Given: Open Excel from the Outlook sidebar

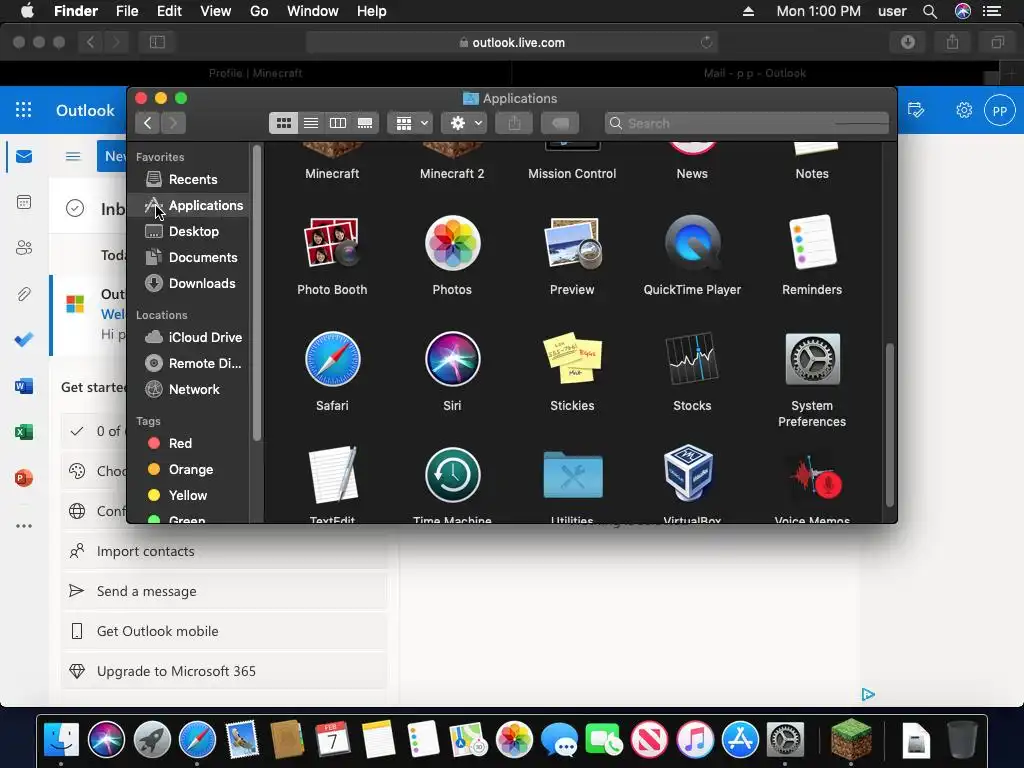Looking at the screenshot, I should tap(24, 432).
